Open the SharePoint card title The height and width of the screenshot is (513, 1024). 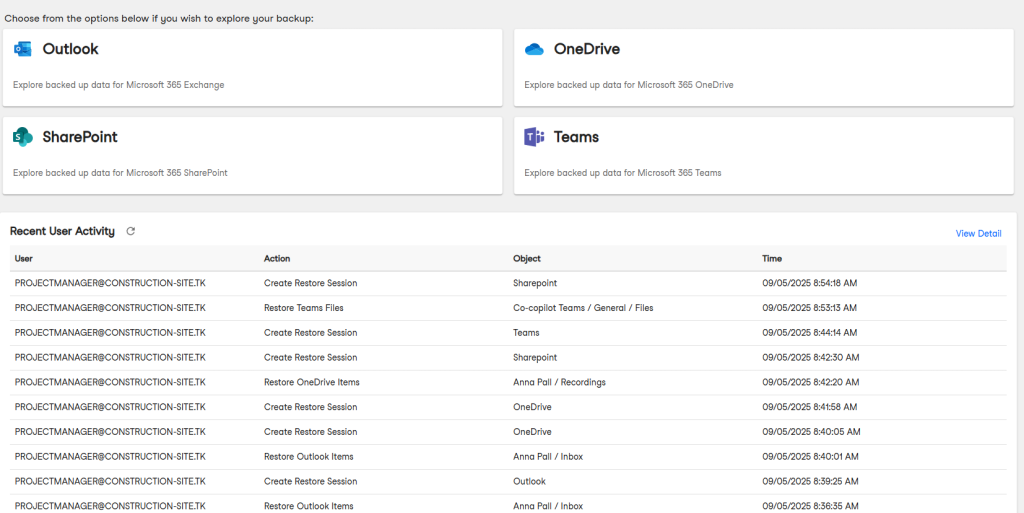pos(80,137)
